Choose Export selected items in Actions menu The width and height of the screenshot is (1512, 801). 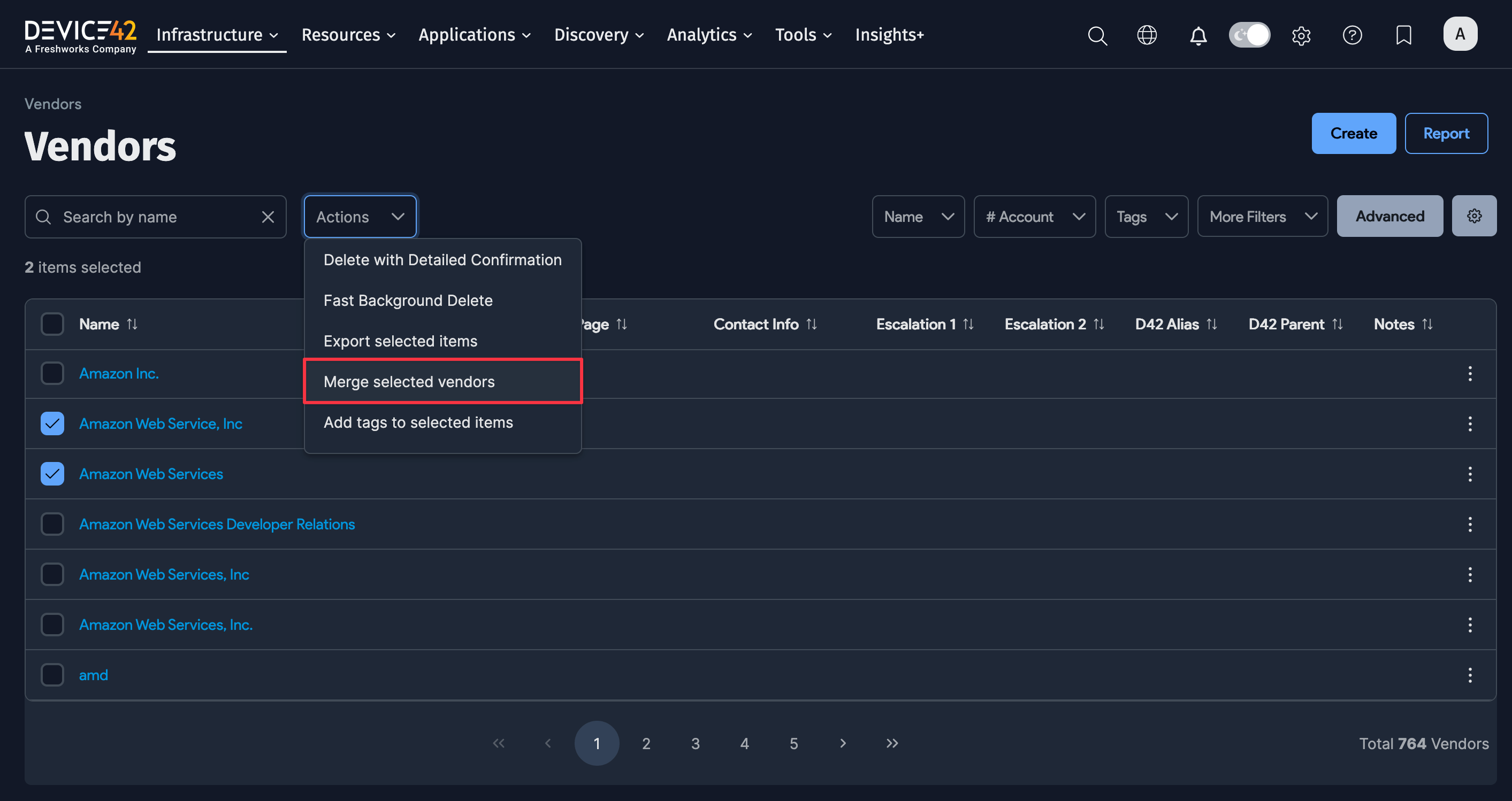click(400, 341)
